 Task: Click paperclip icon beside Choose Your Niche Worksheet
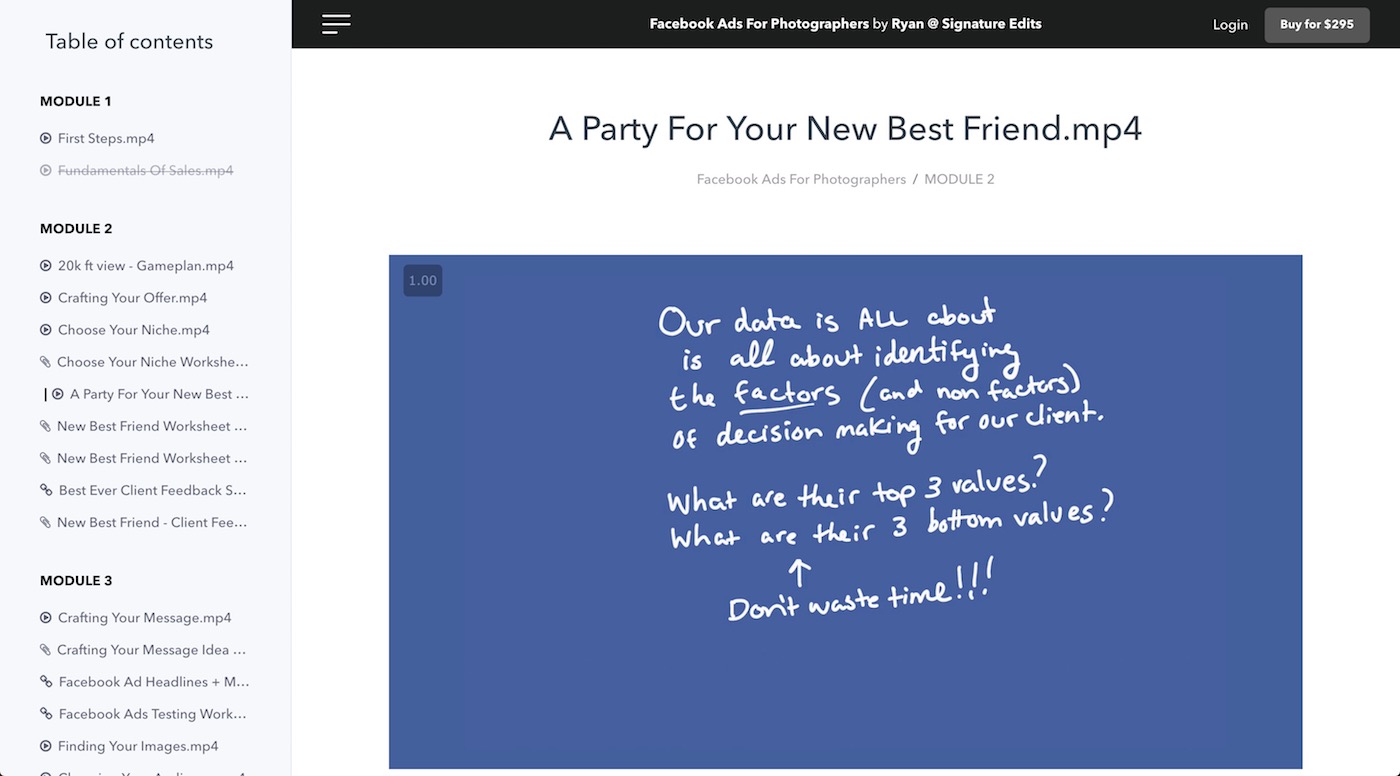45,362
